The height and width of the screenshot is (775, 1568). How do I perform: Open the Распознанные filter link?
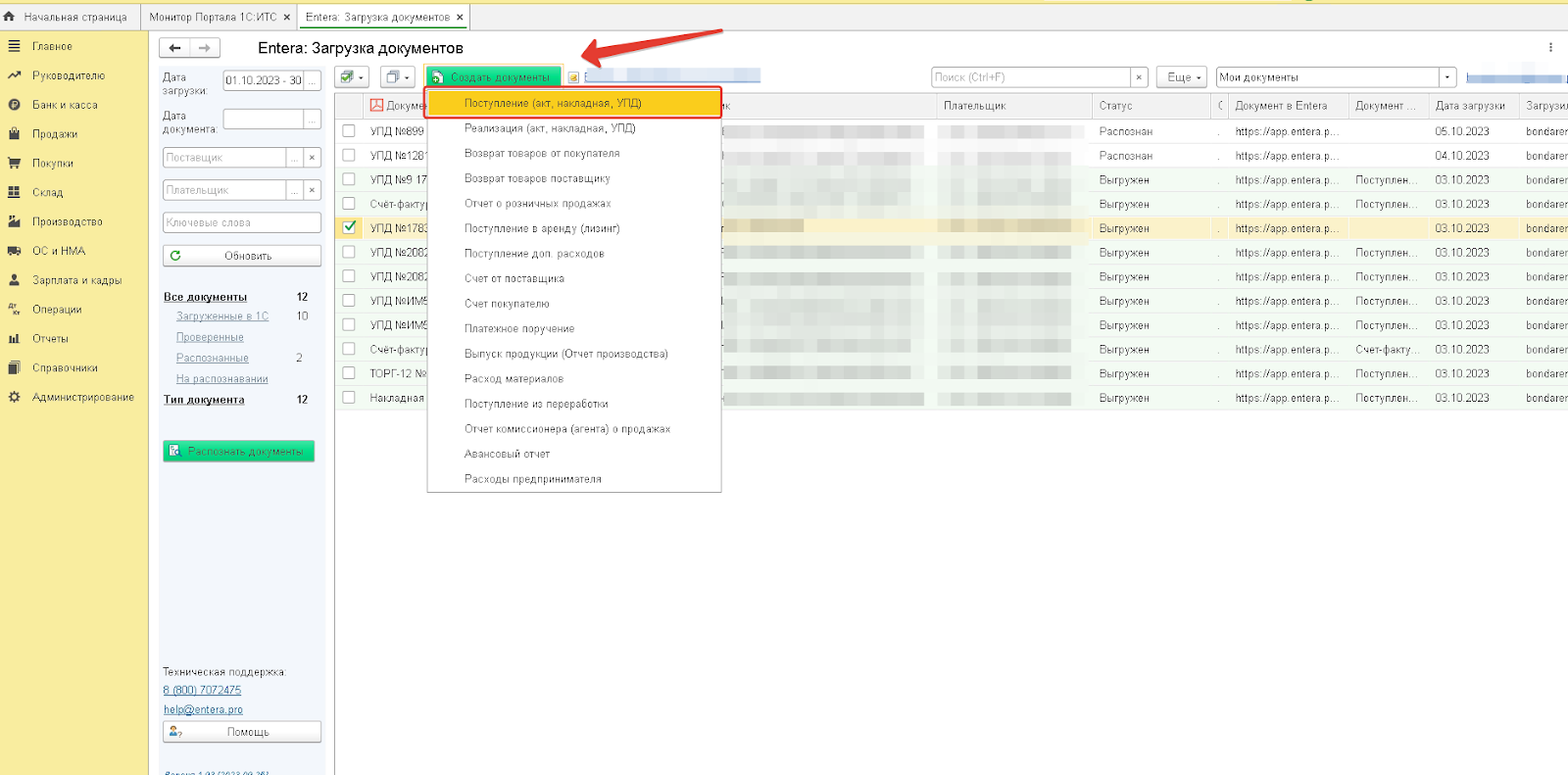pyautogui.click(x=213, y=359)
